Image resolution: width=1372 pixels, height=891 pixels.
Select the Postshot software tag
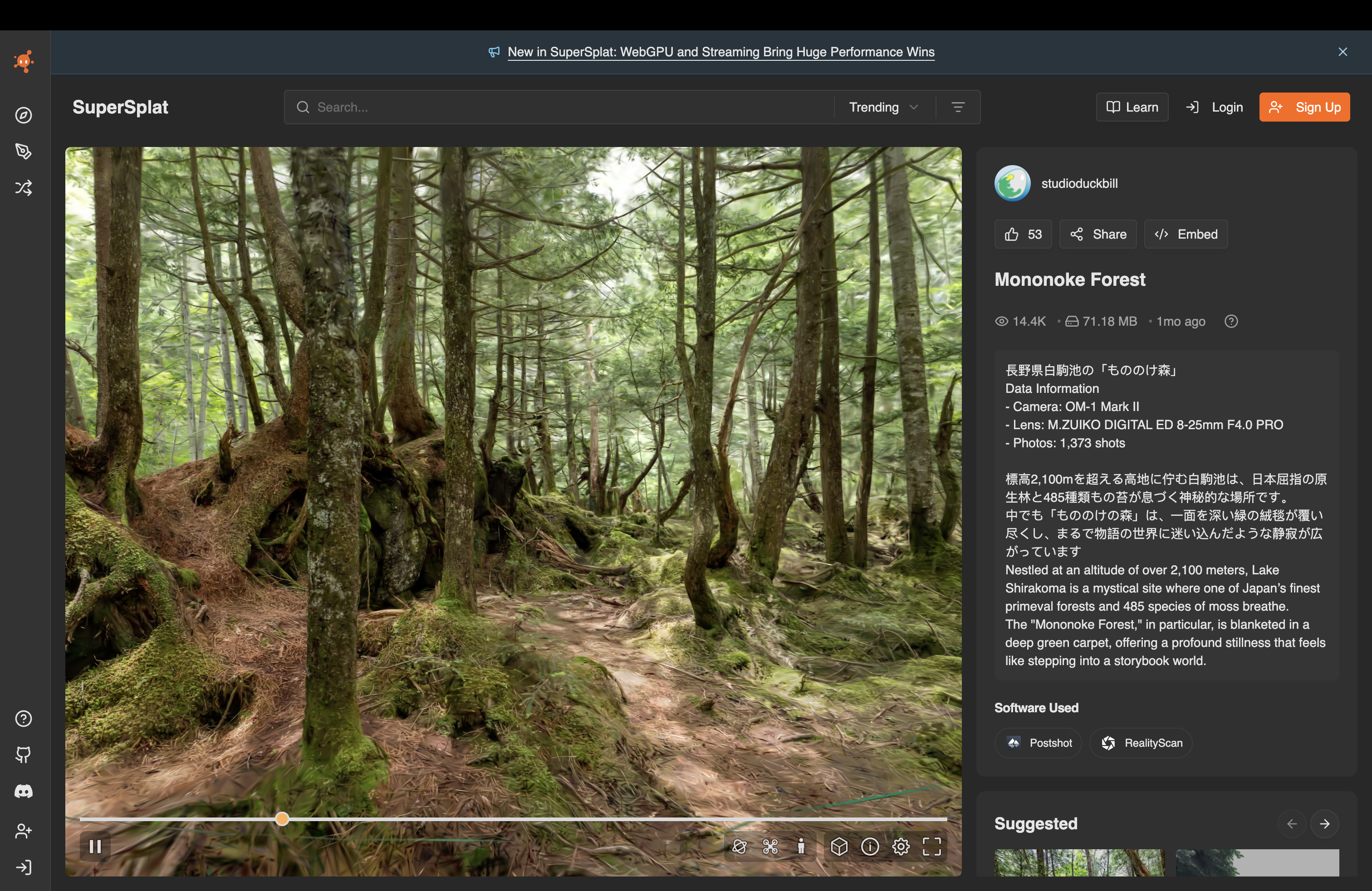pyautogui.click(x=1038, y=743)
